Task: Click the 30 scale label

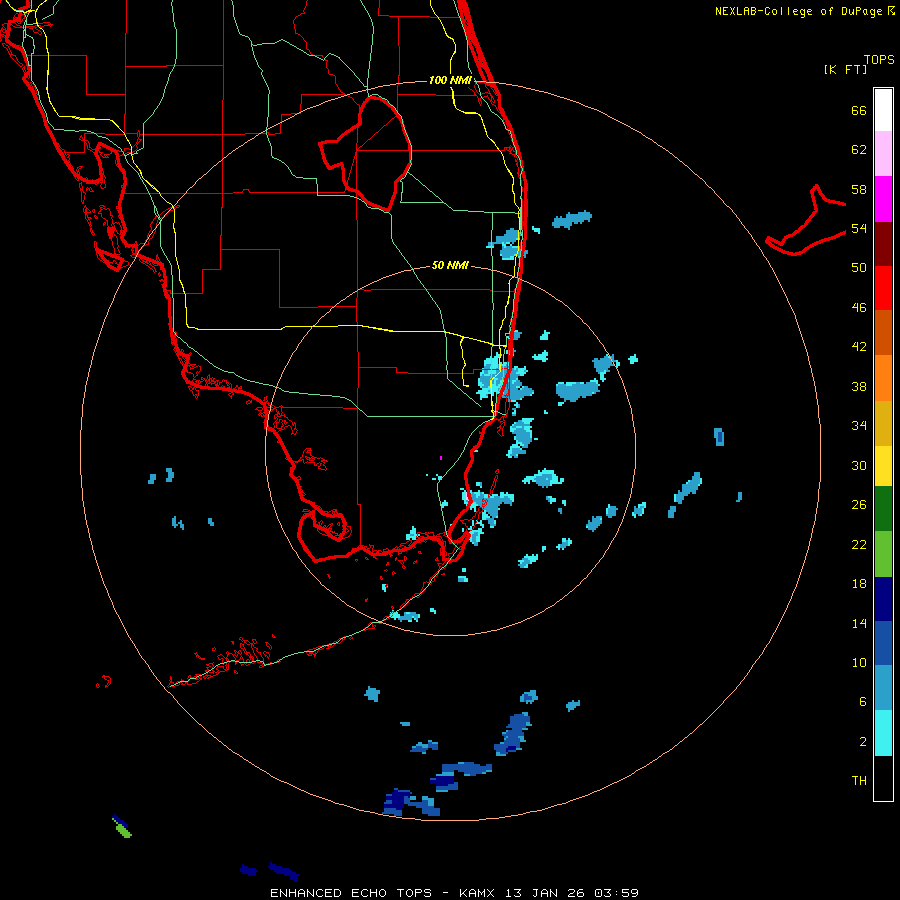Action: point(859,465)
